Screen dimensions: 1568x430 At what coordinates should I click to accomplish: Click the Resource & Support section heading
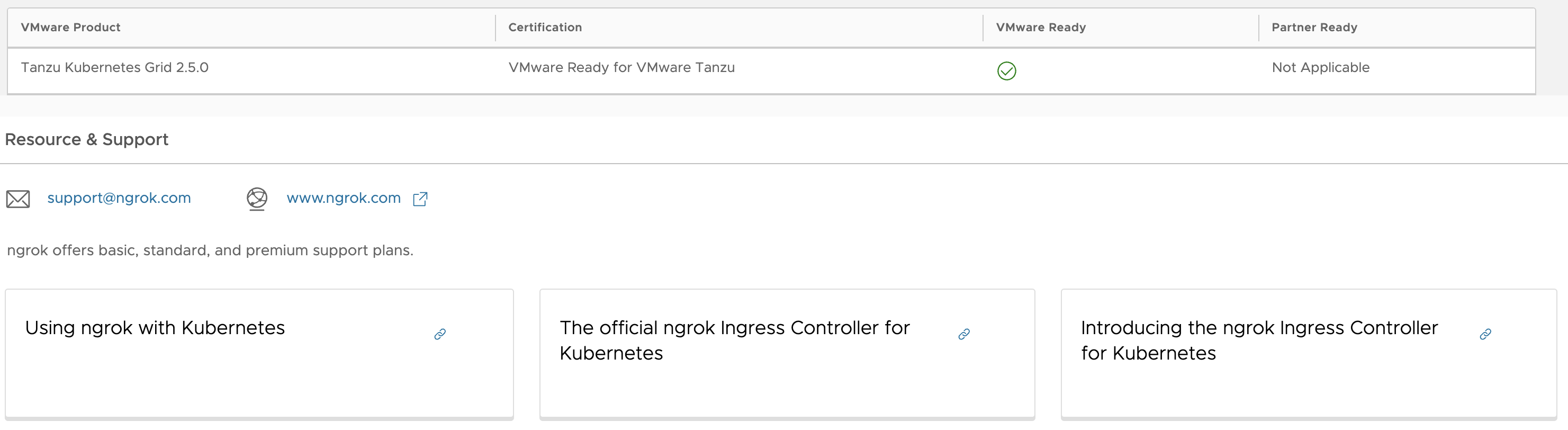[86, 139]
